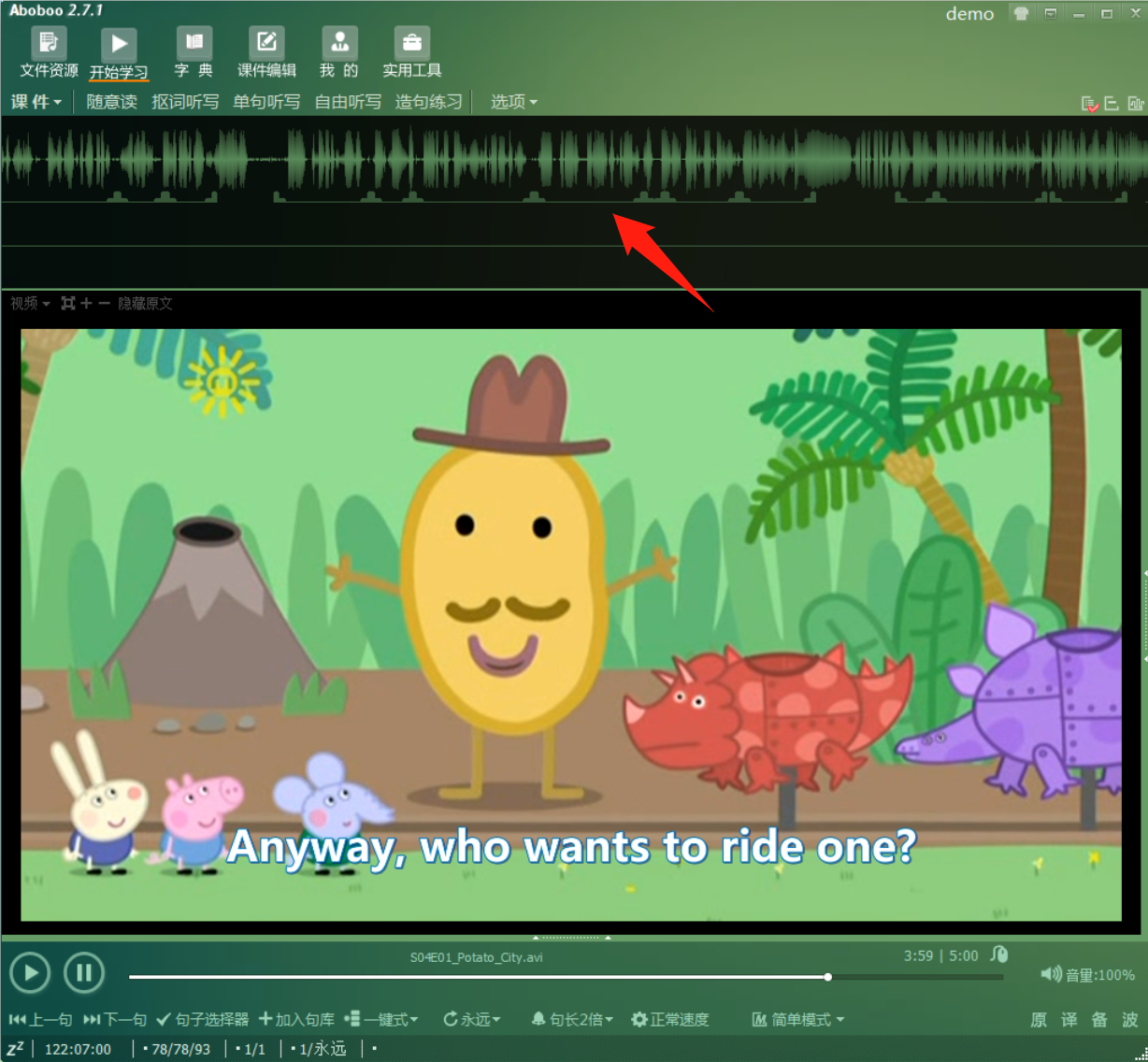Expand the 简单模式 simple mode dropdown
The width and height of the screenshot is (1148, 1062).
[x=798, y=1019]
